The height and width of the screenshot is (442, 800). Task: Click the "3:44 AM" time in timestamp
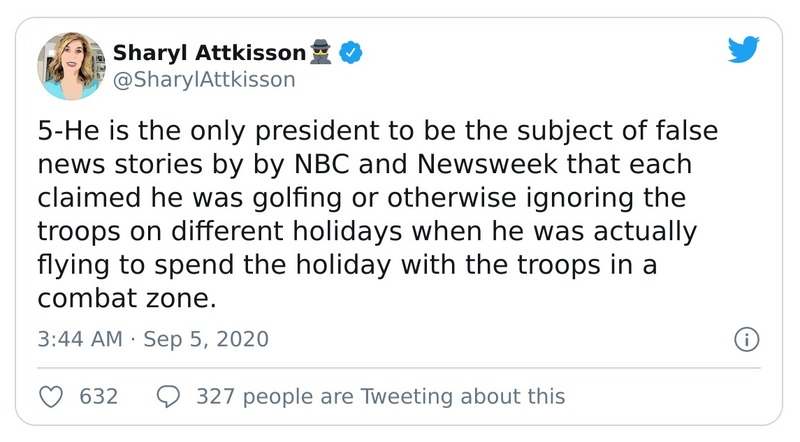pyautogui.click(x=78, y=339)
